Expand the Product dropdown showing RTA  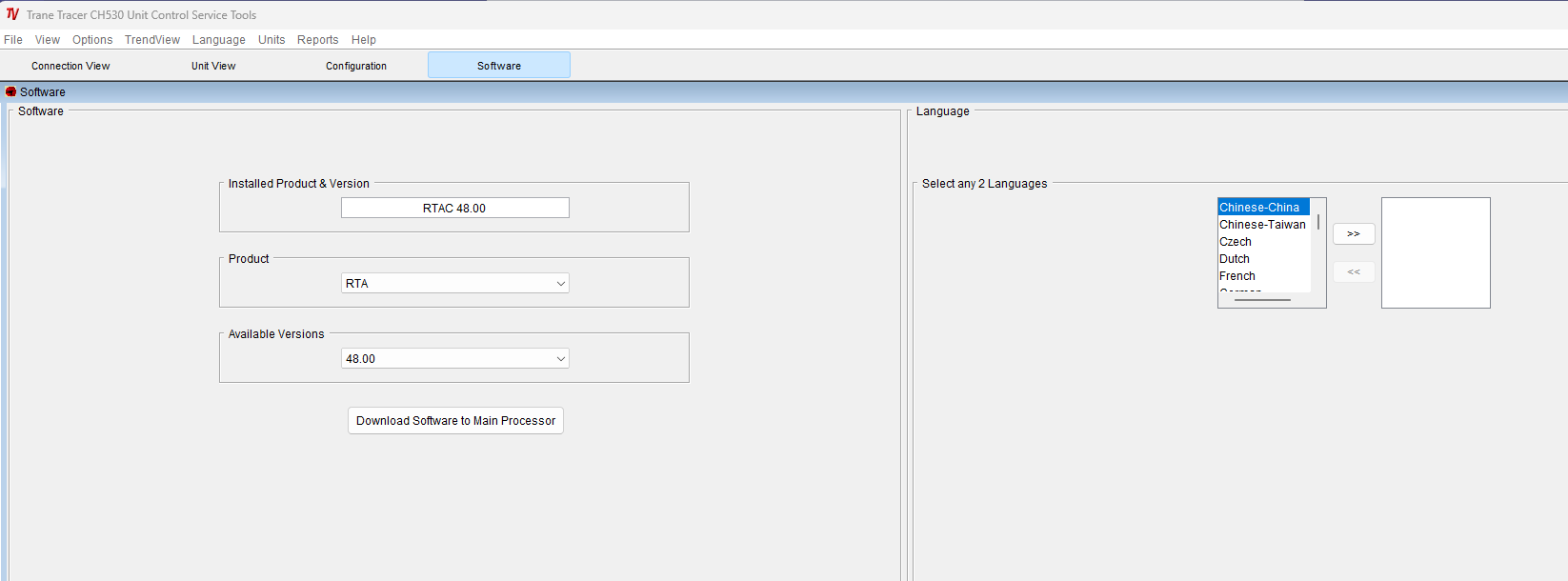coord(455,283)
